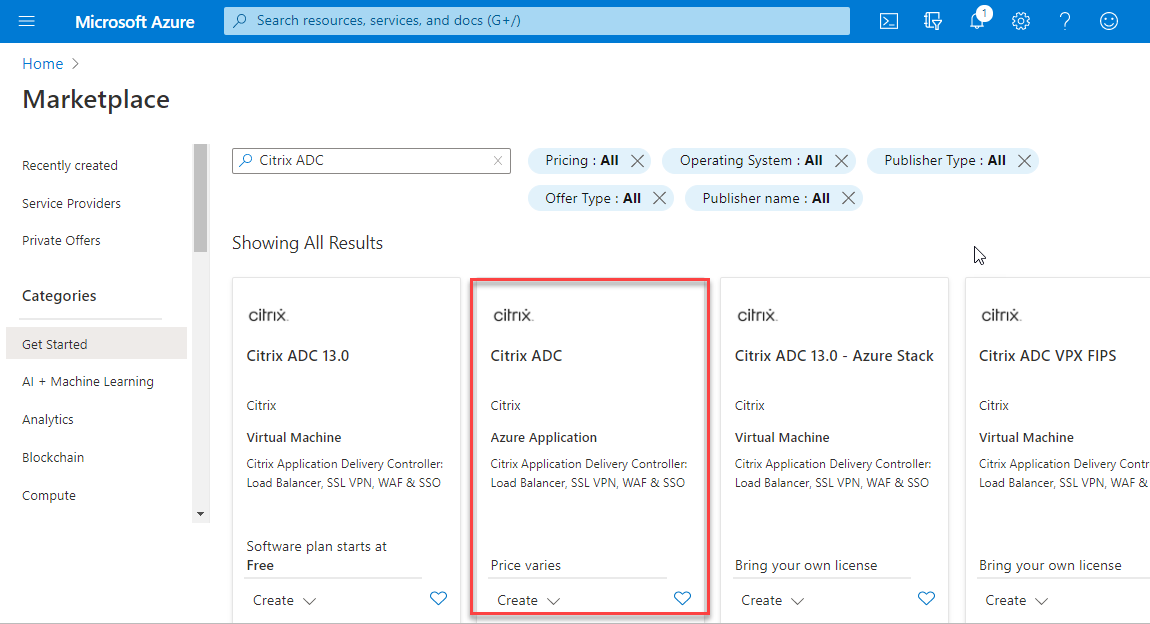Open Citrix ADC 13.0 - Azure Stack title
Image resolution: width=1150 pixels, height=624 pixels.
coord(834,356)
